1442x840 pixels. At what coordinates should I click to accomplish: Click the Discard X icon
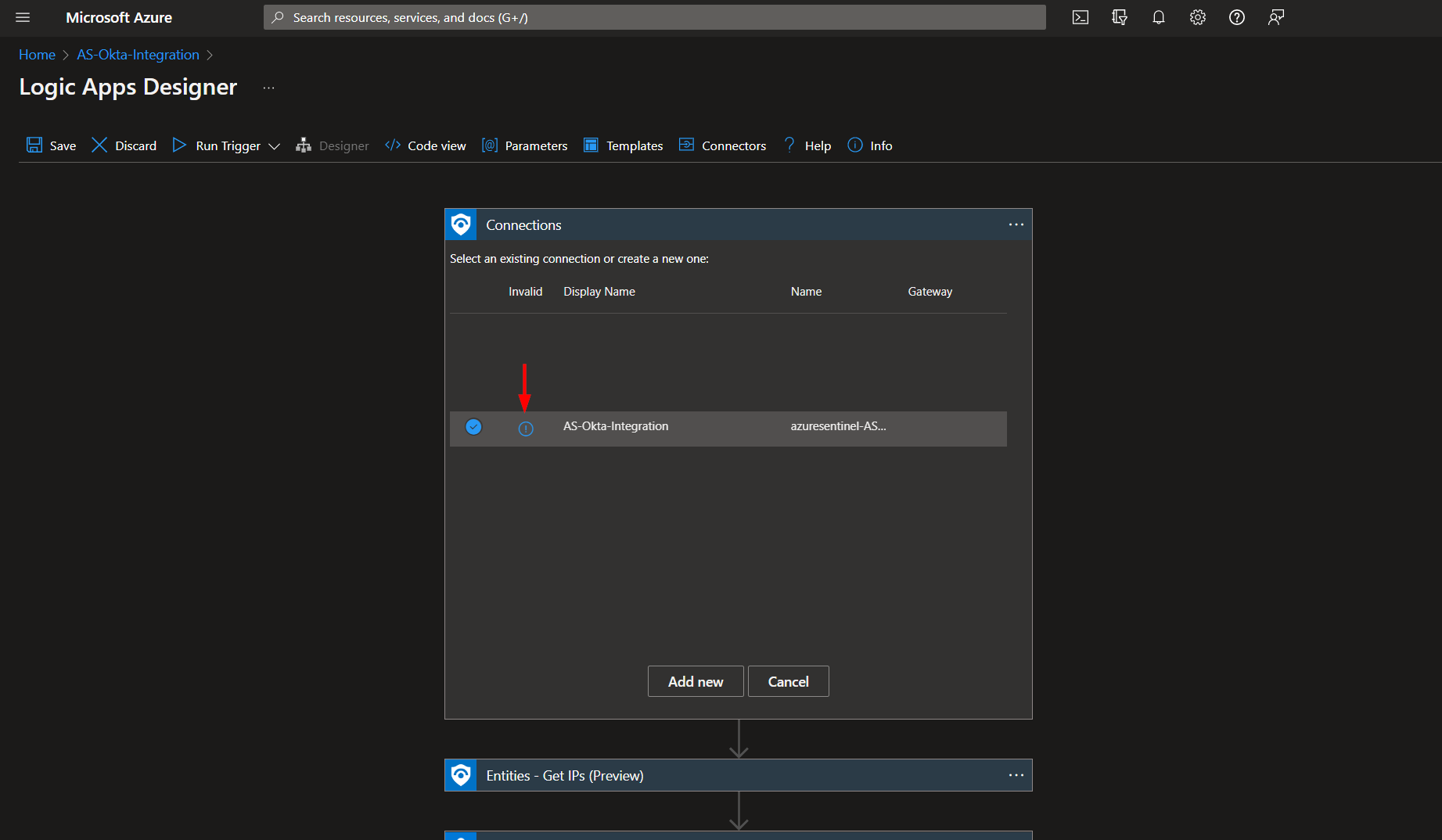click(x=99, y=145)
